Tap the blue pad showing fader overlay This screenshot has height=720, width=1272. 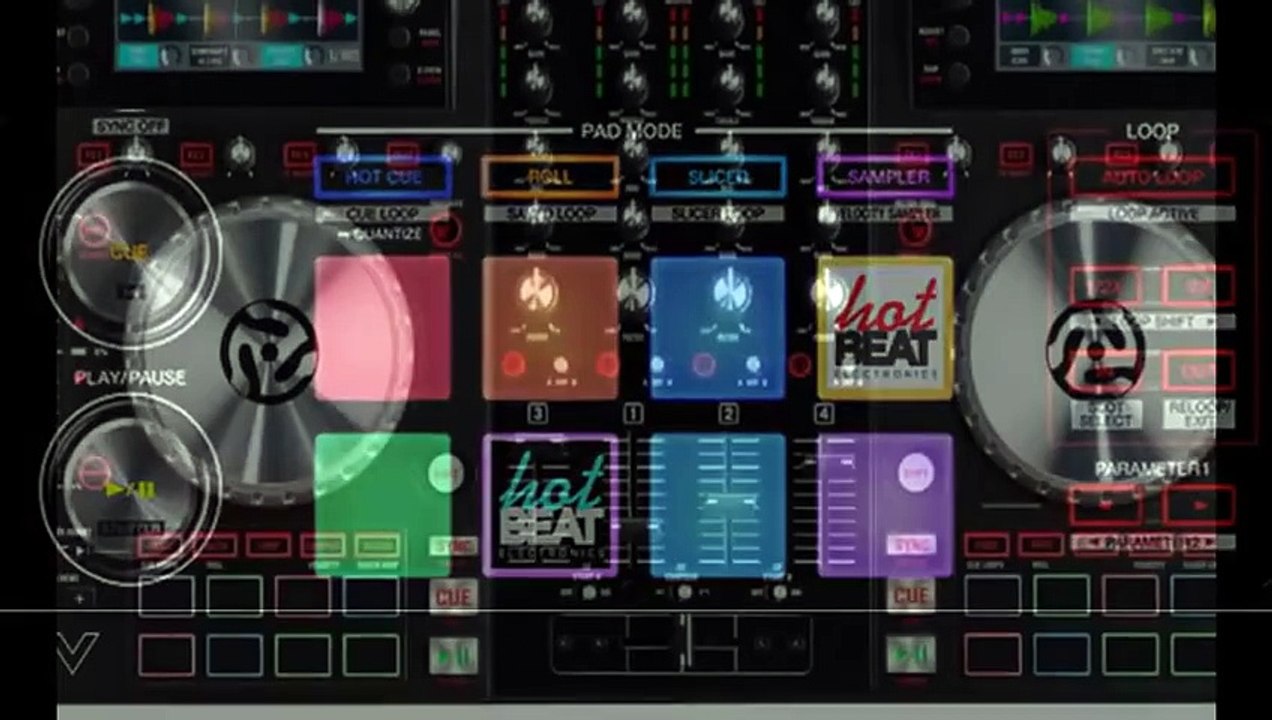718,505
